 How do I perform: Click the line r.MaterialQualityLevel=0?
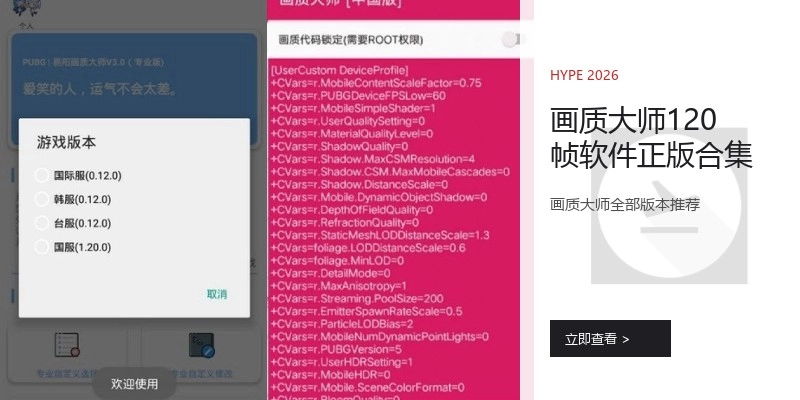point(352,134)
